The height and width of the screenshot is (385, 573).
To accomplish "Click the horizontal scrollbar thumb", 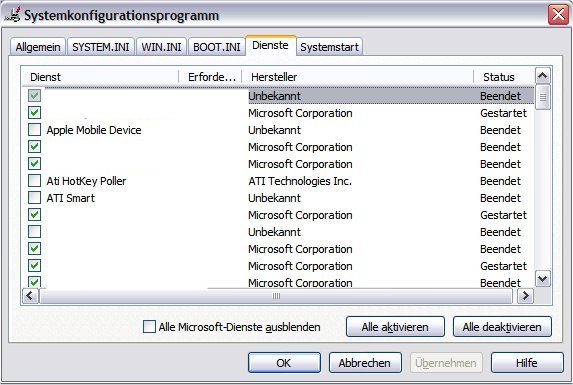I will pyautogui.click(x=276, y=296).
